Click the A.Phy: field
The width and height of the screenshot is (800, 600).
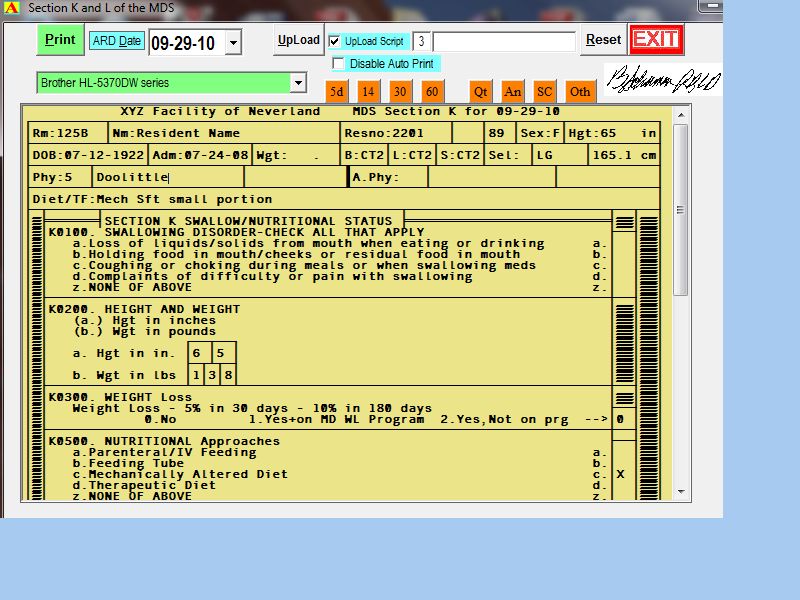point(388,177)
